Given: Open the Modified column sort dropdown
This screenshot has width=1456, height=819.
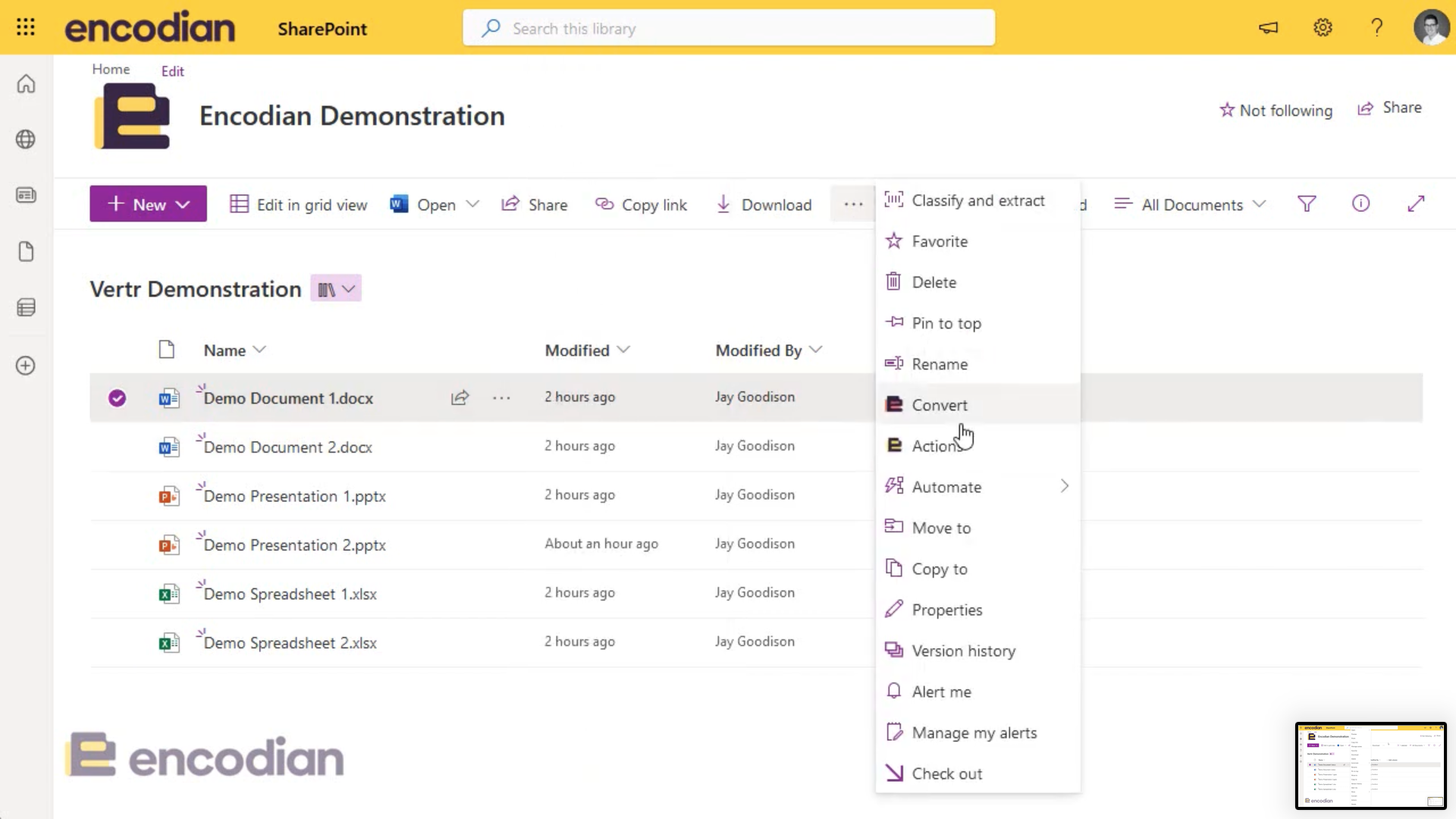Looking at the screenshot, I should 623,350.
